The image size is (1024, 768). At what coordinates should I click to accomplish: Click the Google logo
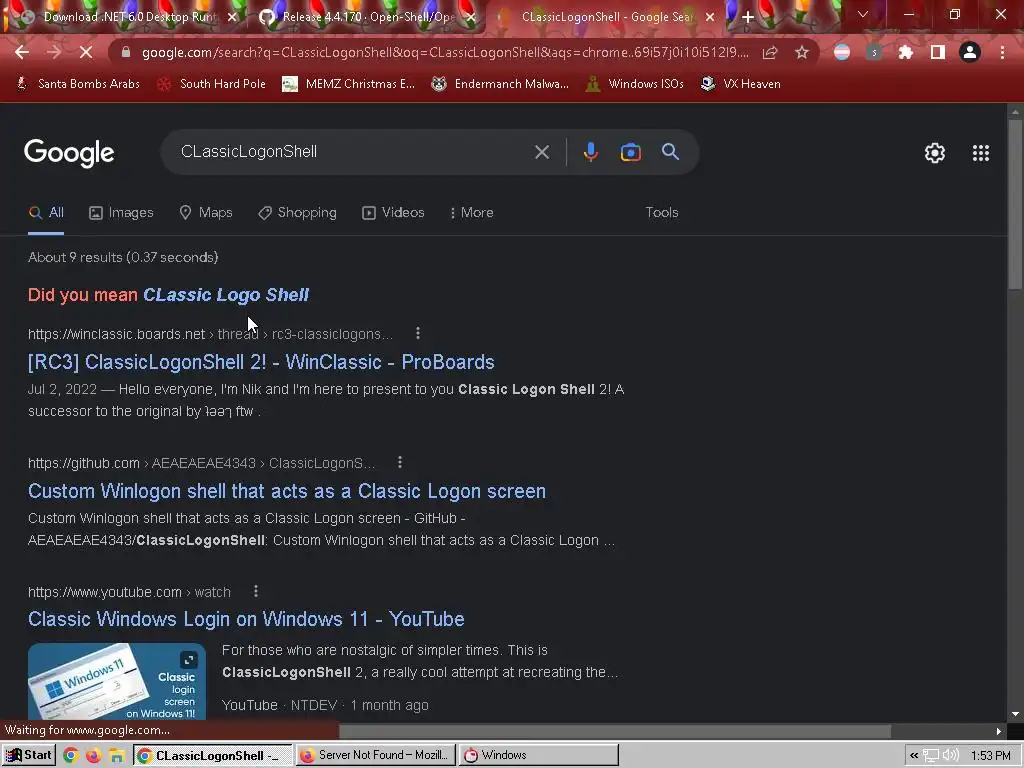(69, 153)
